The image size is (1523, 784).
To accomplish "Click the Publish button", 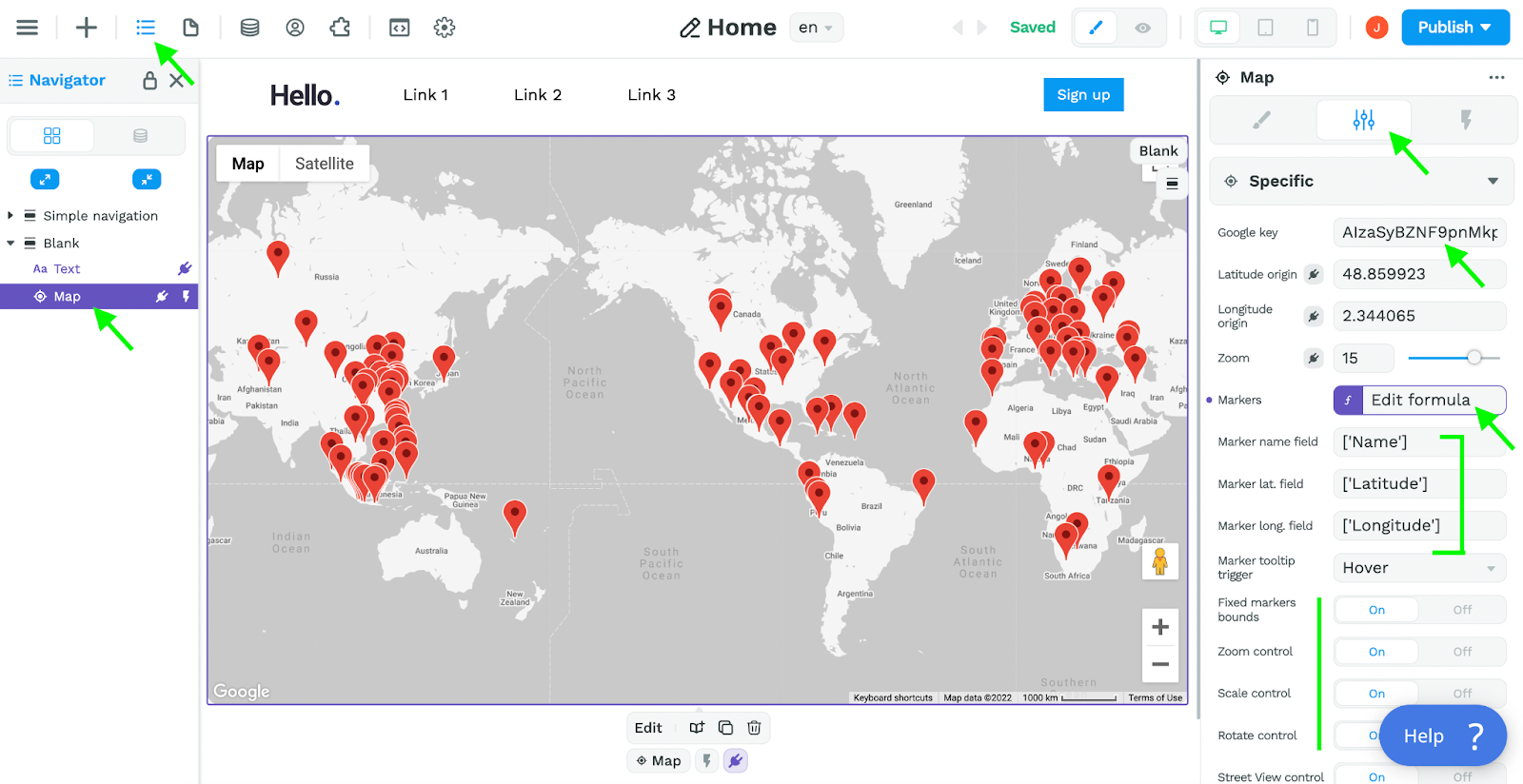I will (1455, 28).
